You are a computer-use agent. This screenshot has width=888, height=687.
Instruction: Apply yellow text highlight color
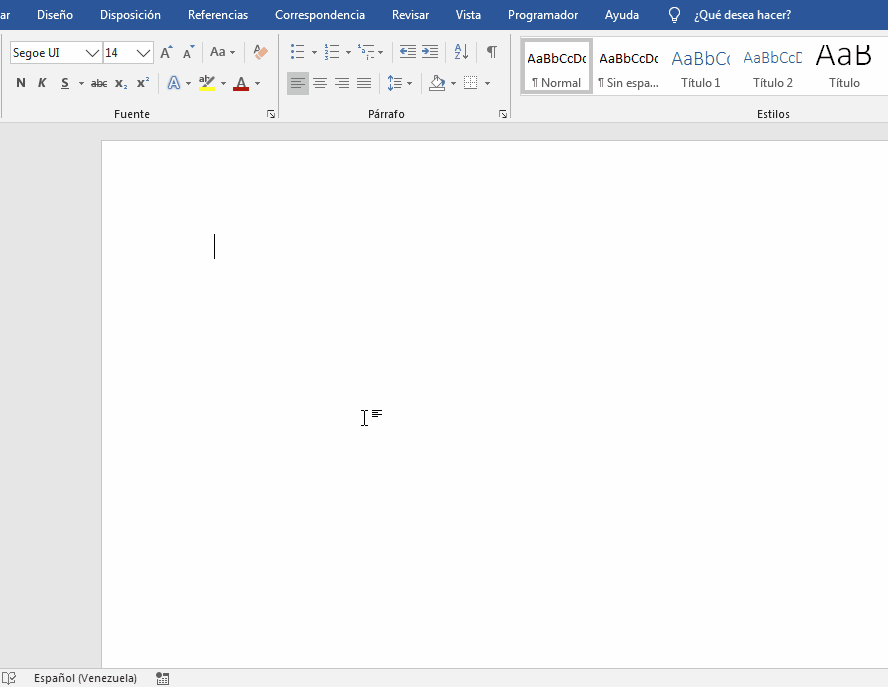coord(207,83)
